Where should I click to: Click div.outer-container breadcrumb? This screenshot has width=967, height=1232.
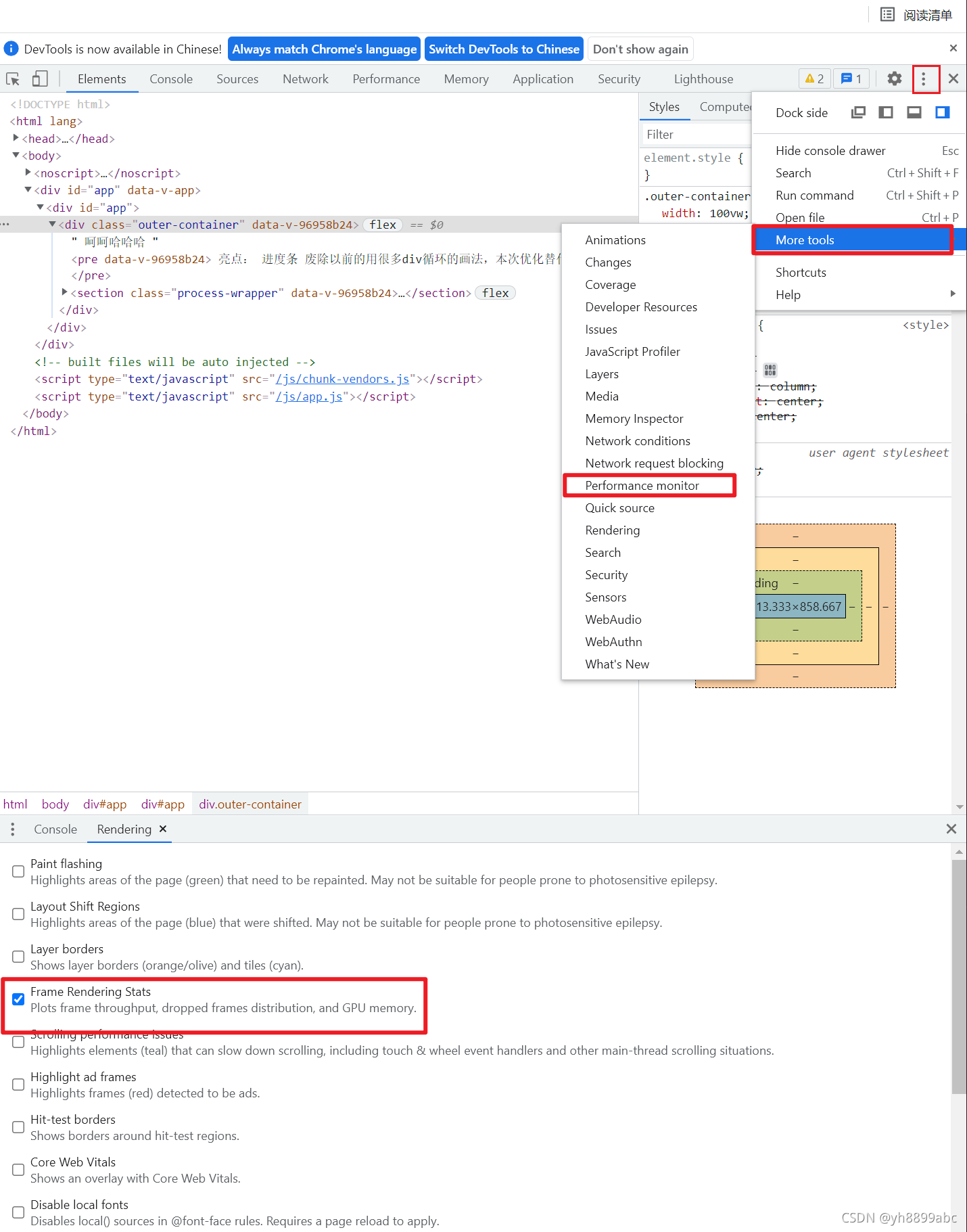(250, 804)
